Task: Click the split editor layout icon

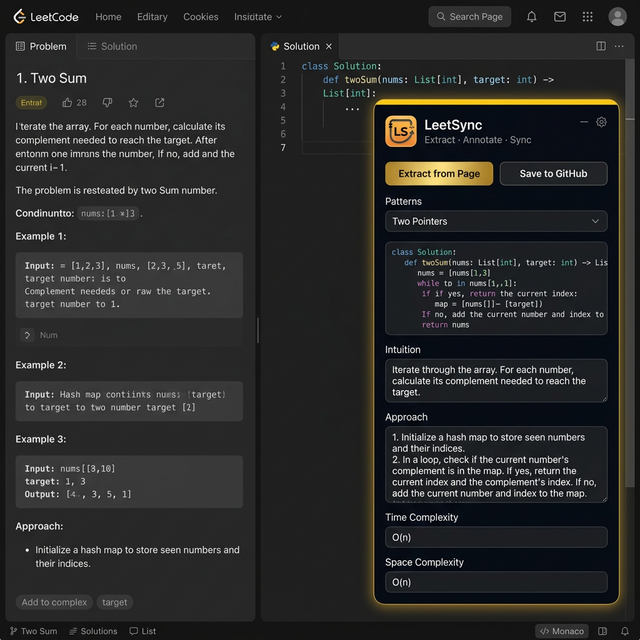Action: (601, 46)
